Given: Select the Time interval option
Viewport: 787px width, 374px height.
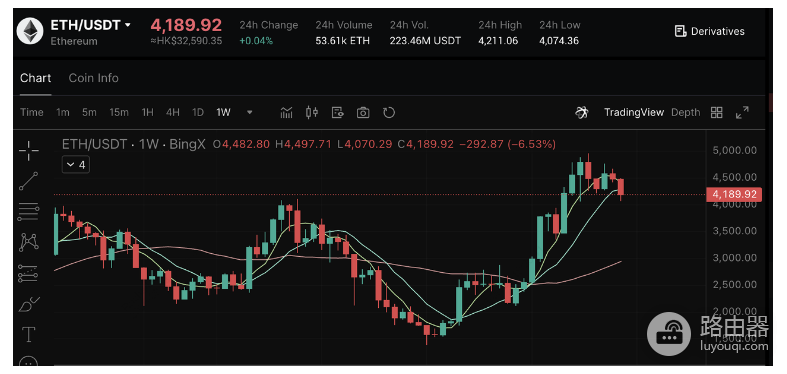Looking at the screenshot, I should pos(32,112).
